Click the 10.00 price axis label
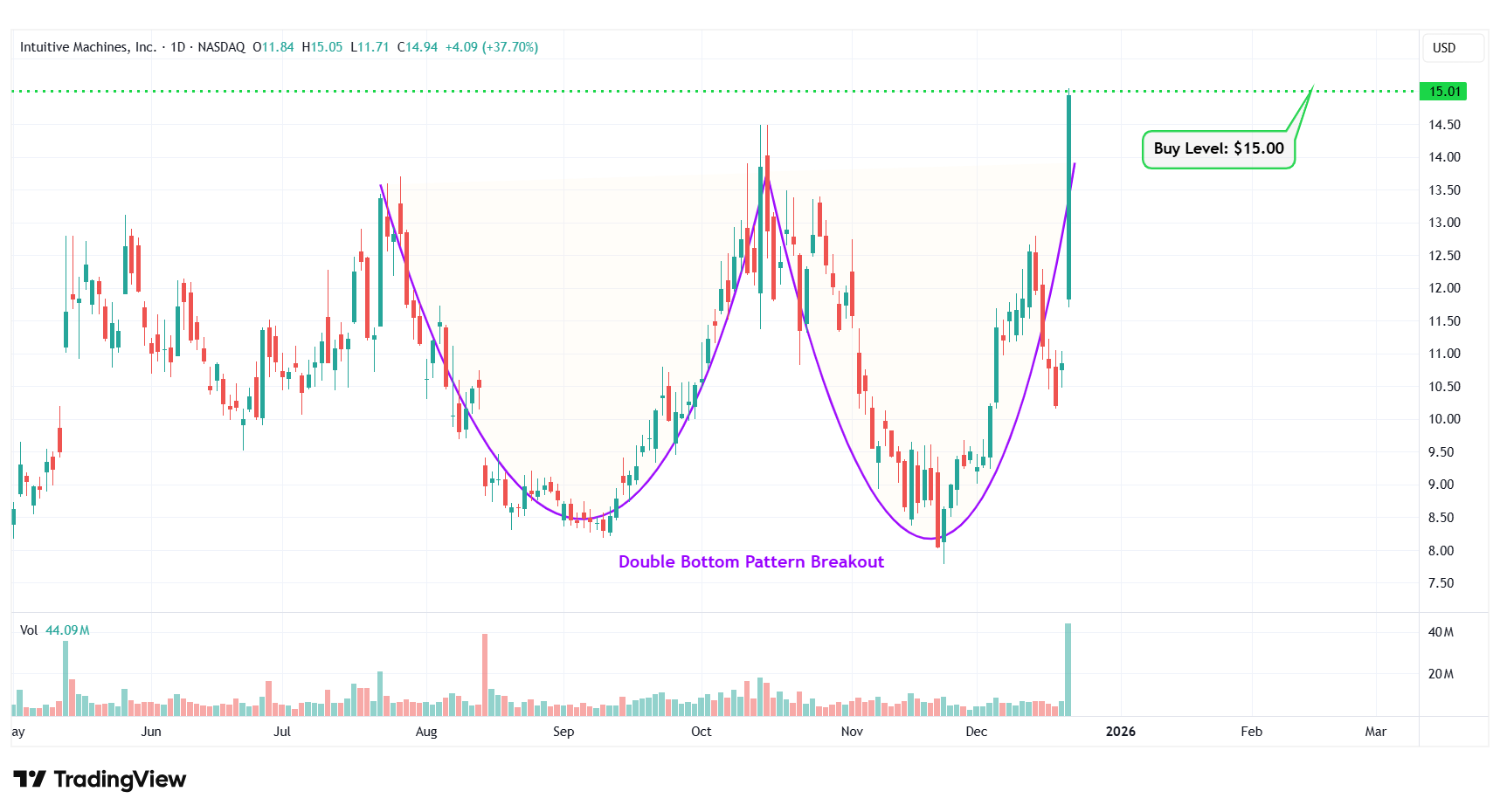 (x=1444, y=419)
